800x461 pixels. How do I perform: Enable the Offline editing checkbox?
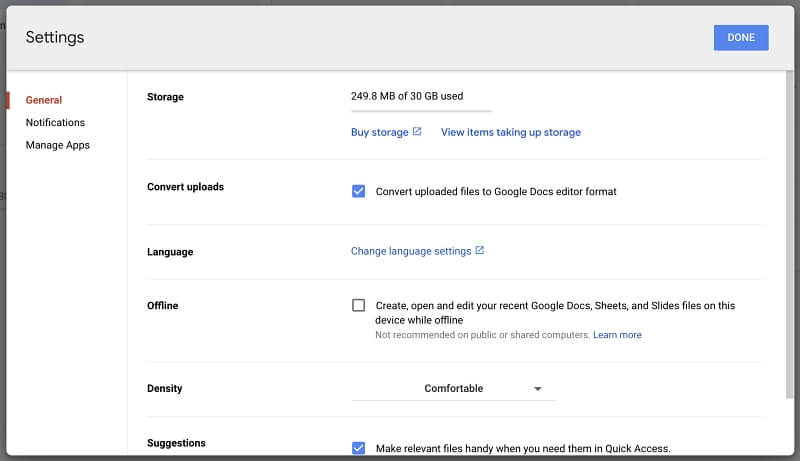[359, 305]
